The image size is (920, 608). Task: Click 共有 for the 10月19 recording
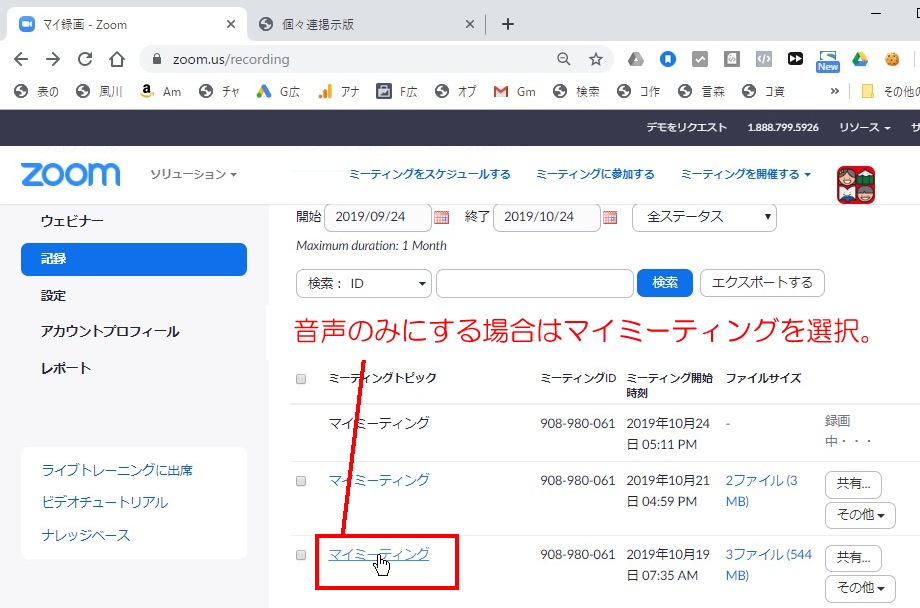853,558
